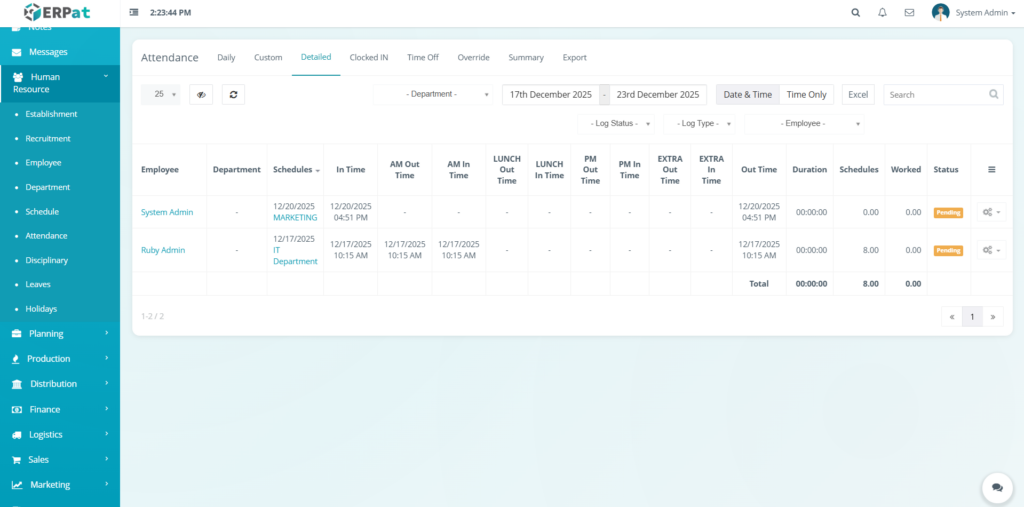Open the Employee filter dropdown
Viewport: 1024px width, 507px height.
(x=804, y=123)
